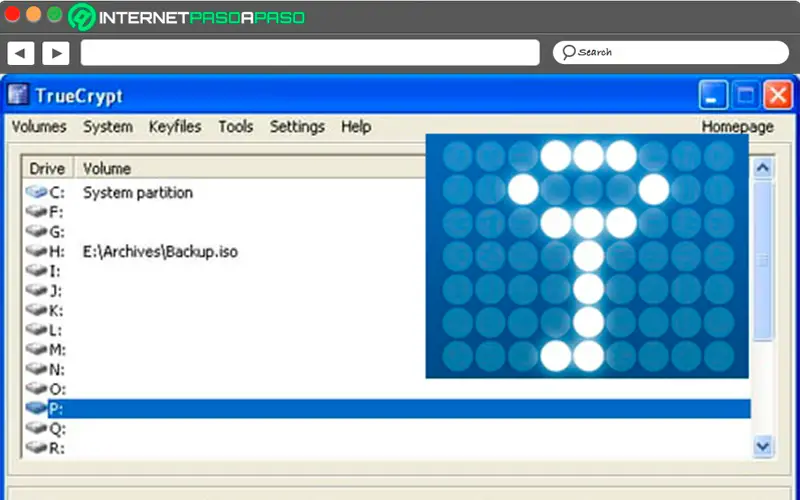Click the drive list scroll down arrow
The width and height of the screenshot is (800, 500).
[763, 446]
